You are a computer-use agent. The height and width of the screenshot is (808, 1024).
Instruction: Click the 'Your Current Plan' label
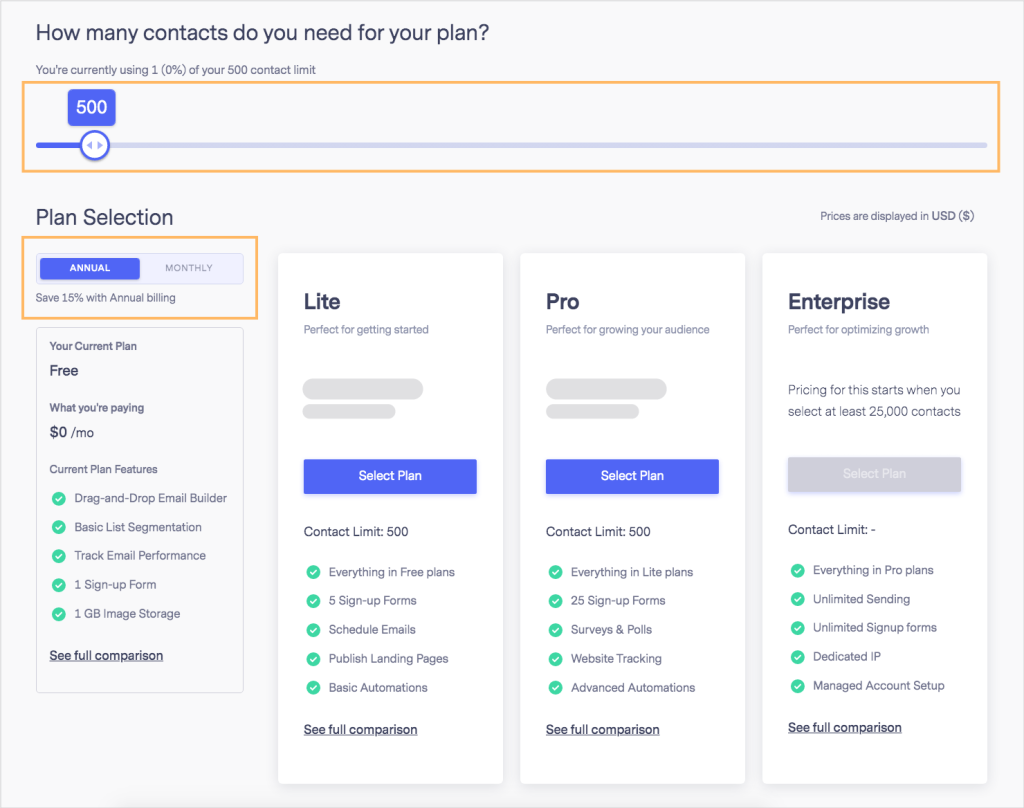click(x=93, y=346)
